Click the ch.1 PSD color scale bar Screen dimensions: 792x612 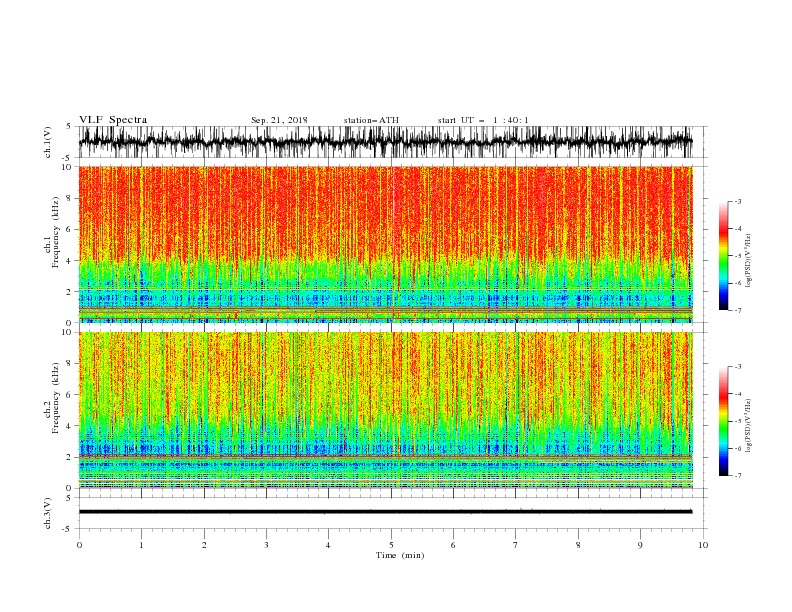click(x=723, y=256)
